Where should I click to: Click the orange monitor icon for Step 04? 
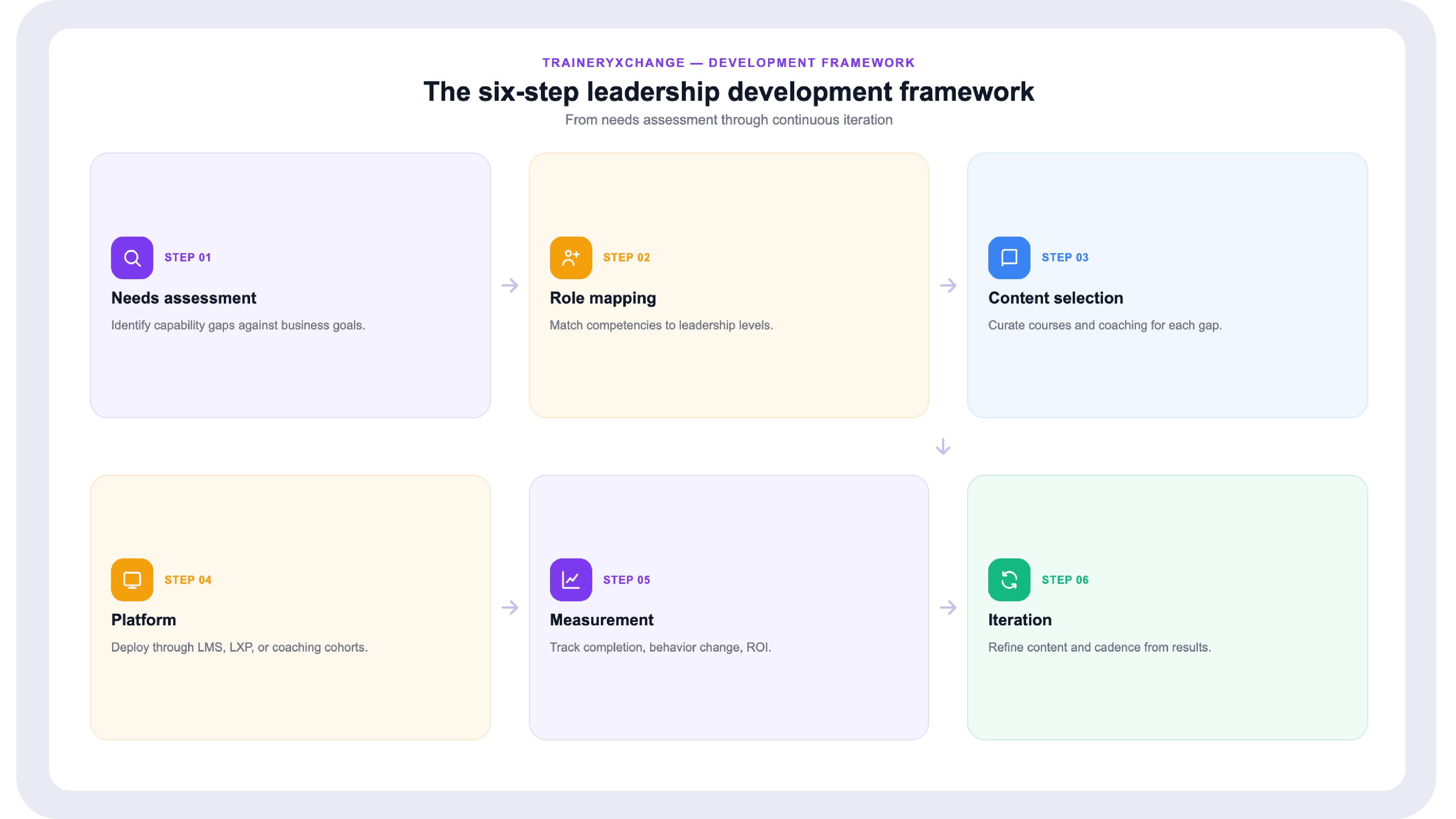[132, 580]
